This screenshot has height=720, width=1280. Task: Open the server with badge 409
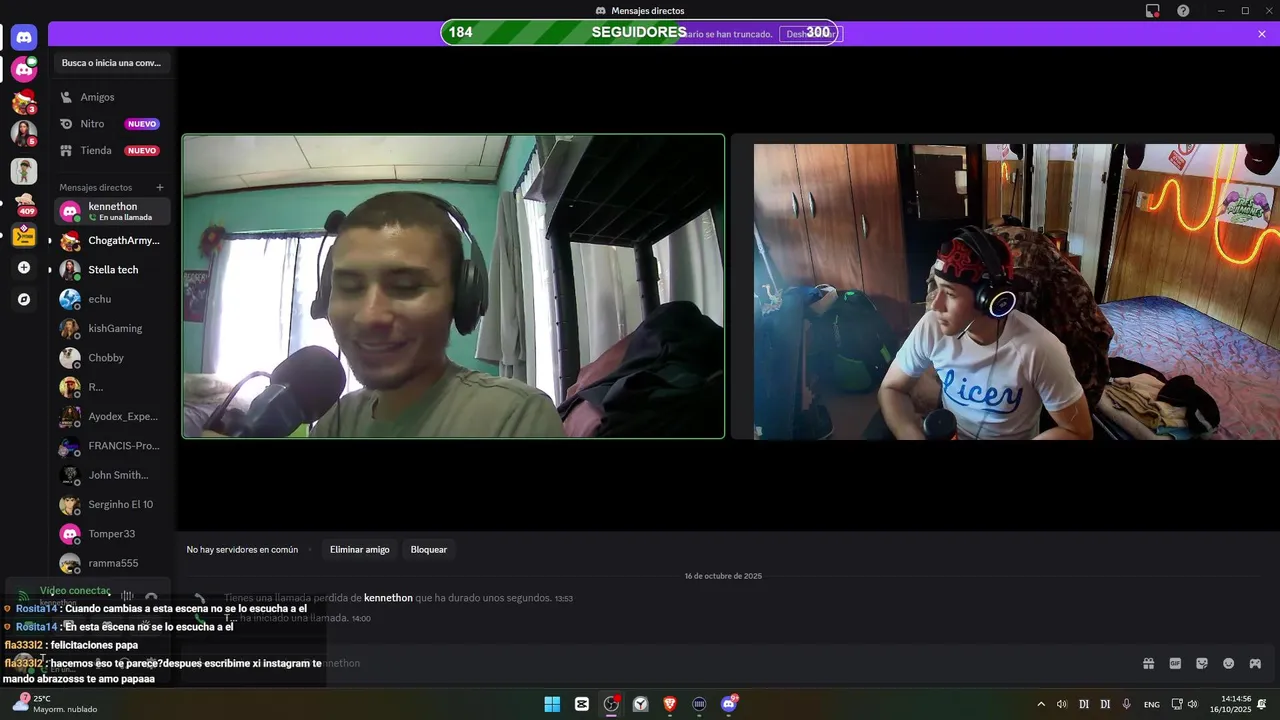(24, 204)
